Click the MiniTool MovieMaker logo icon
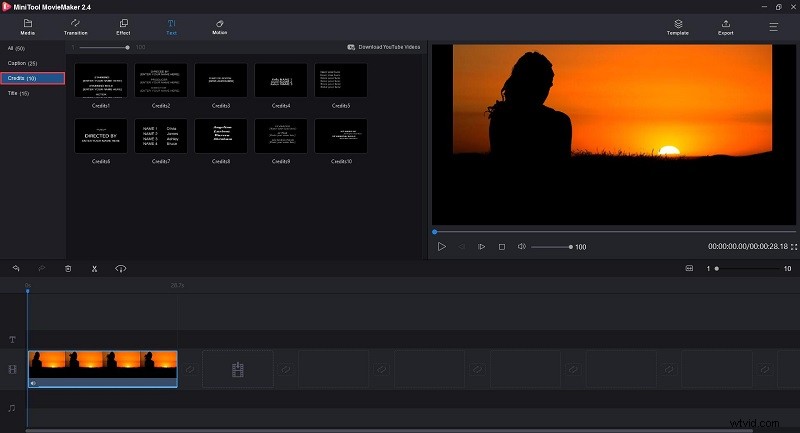The width and height of the screenshot is (800, 433). click(x=6, y=7)
